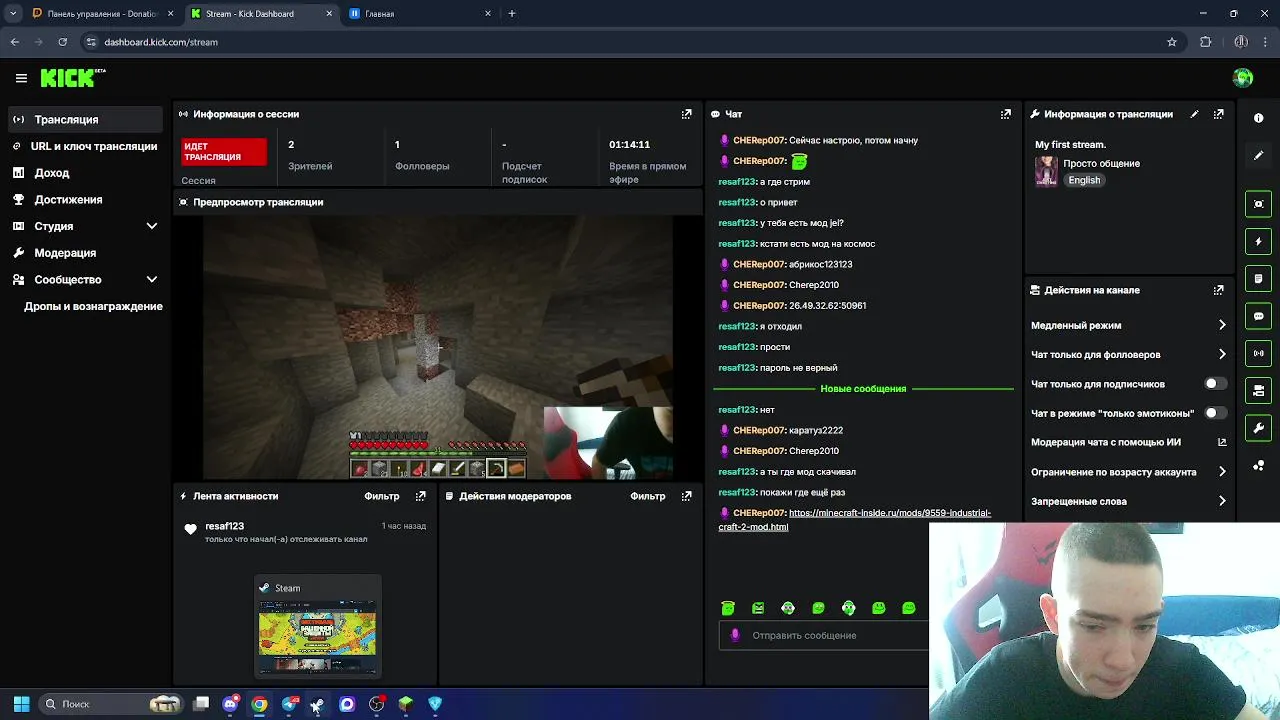Screen dimensions: 1280x720
Task: Click the ИДЕТ ТРАНСЛЯЦИЯ red status badge
Action: coord(224,152)
